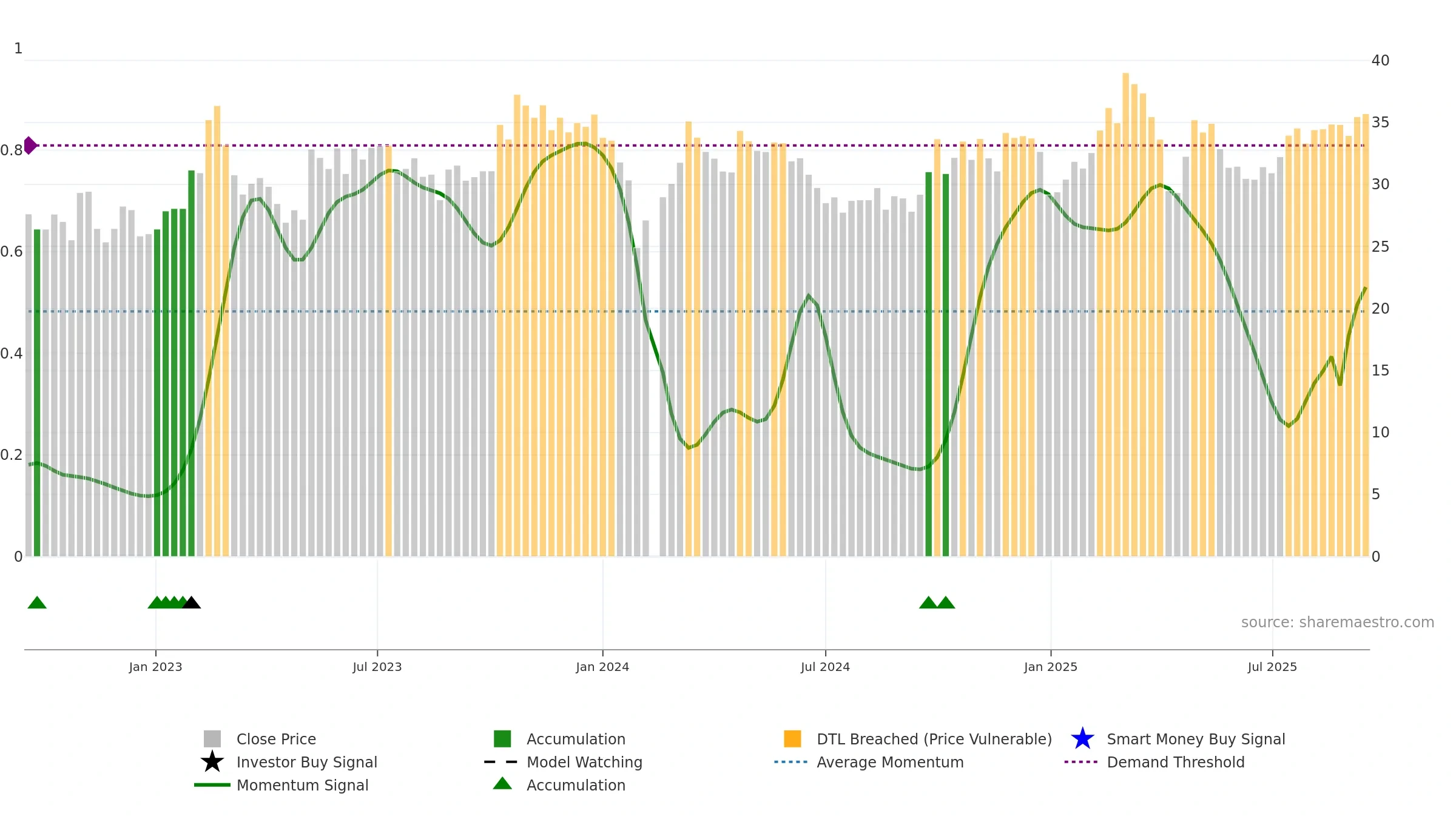Toggle the Close Price legend entry
This screenshot has width=1456, height=819.
click(x=276, y=739)
